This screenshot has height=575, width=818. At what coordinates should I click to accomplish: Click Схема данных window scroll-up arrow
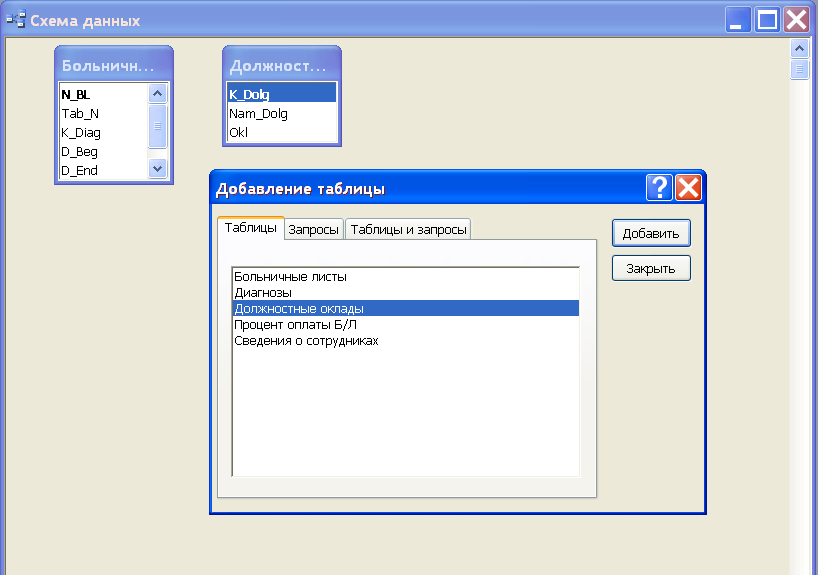(799, 49)
